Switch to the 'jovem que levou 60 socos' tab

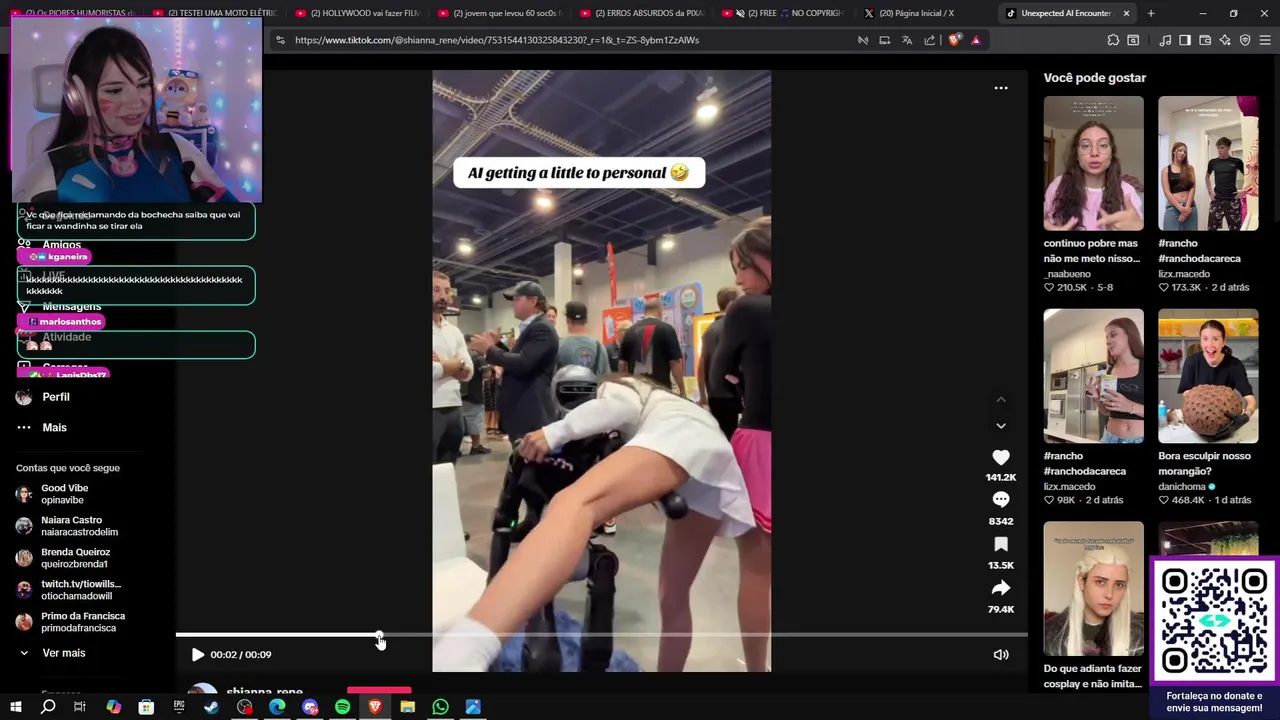click(500, 13)
